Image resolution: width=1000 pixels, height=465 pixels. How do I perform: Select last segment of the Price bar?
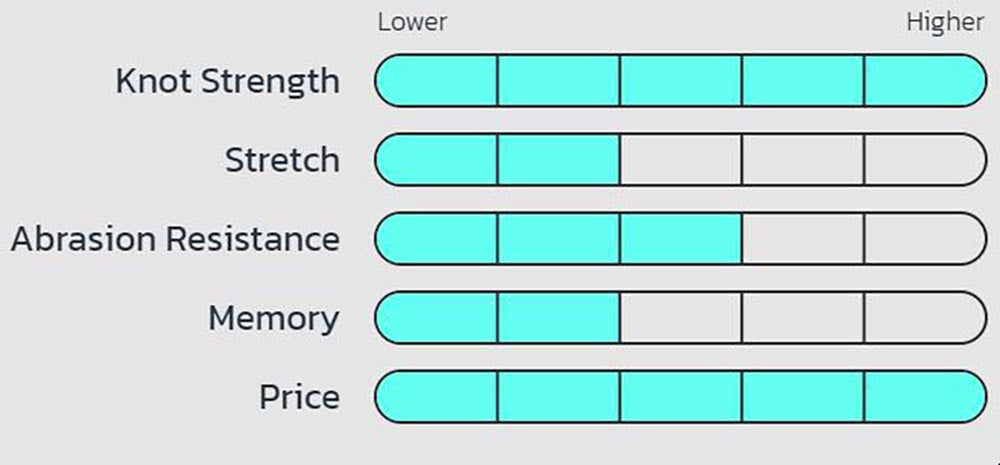[x=925, y=397]
